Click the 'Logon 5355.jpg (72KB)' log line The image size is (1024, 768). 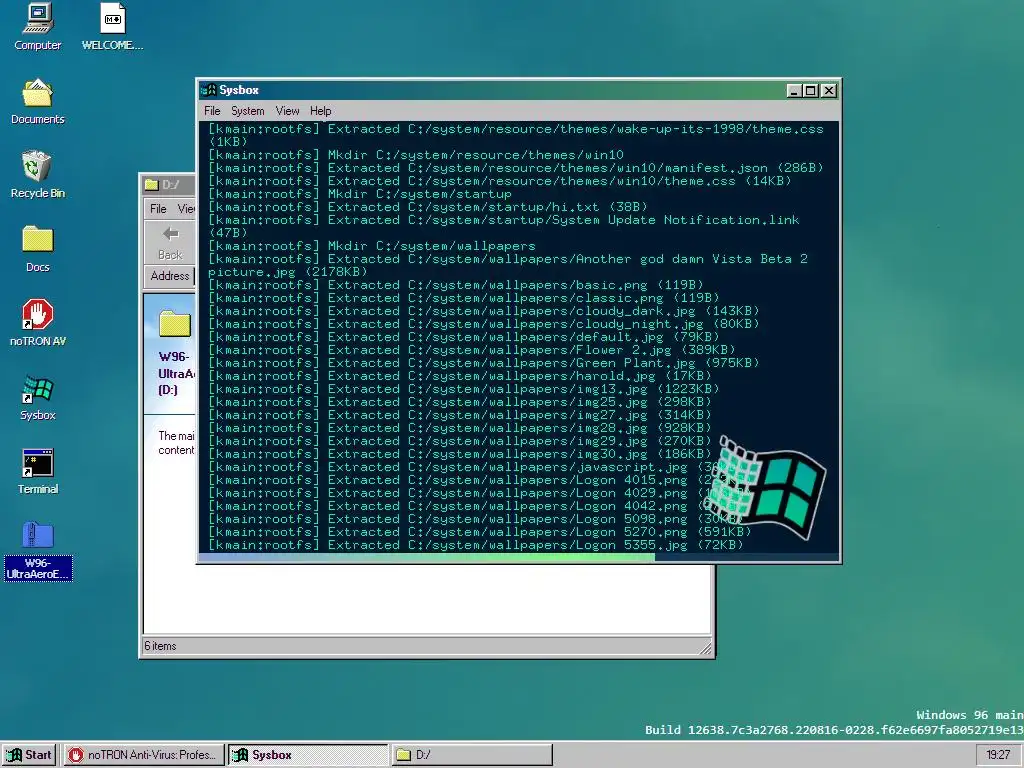[475, 545]
